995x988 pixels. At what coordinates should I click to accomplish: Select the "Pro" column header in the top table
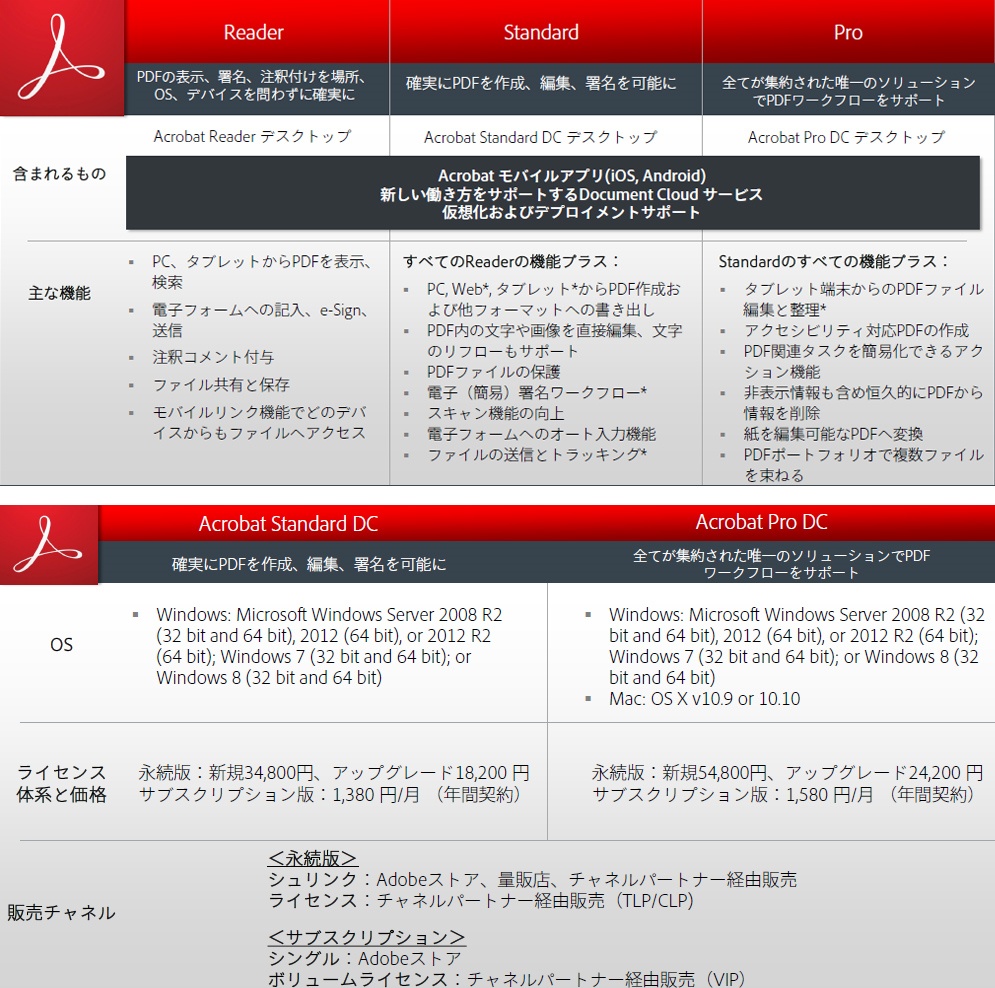[x=848, y=32]
